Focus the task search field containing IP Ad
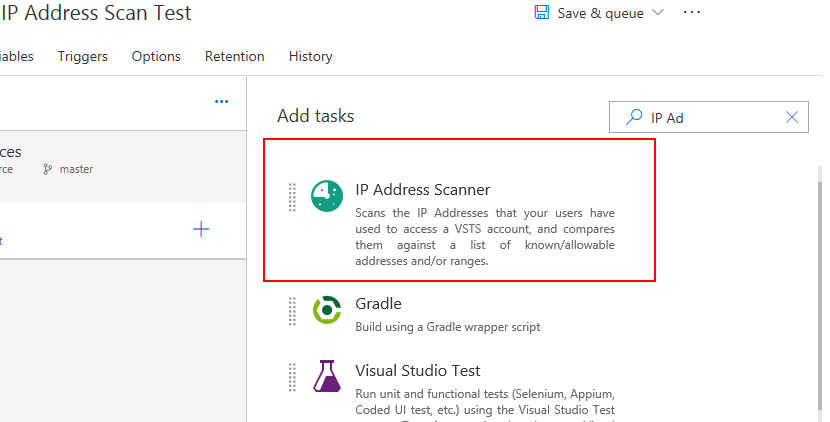The image size is (830, 422). pos(709,117)
